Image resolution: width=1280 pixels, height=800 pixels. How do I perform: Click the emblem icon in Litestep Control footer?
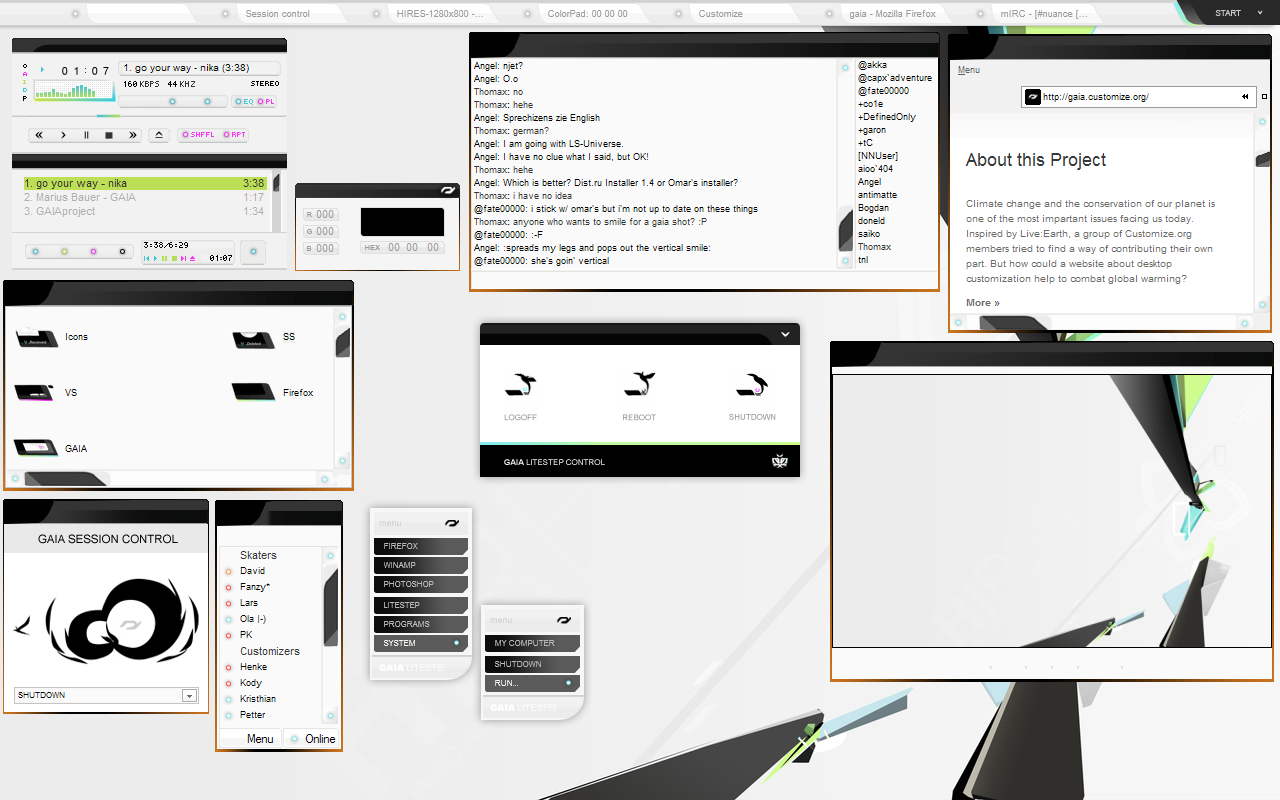point(780,461)
